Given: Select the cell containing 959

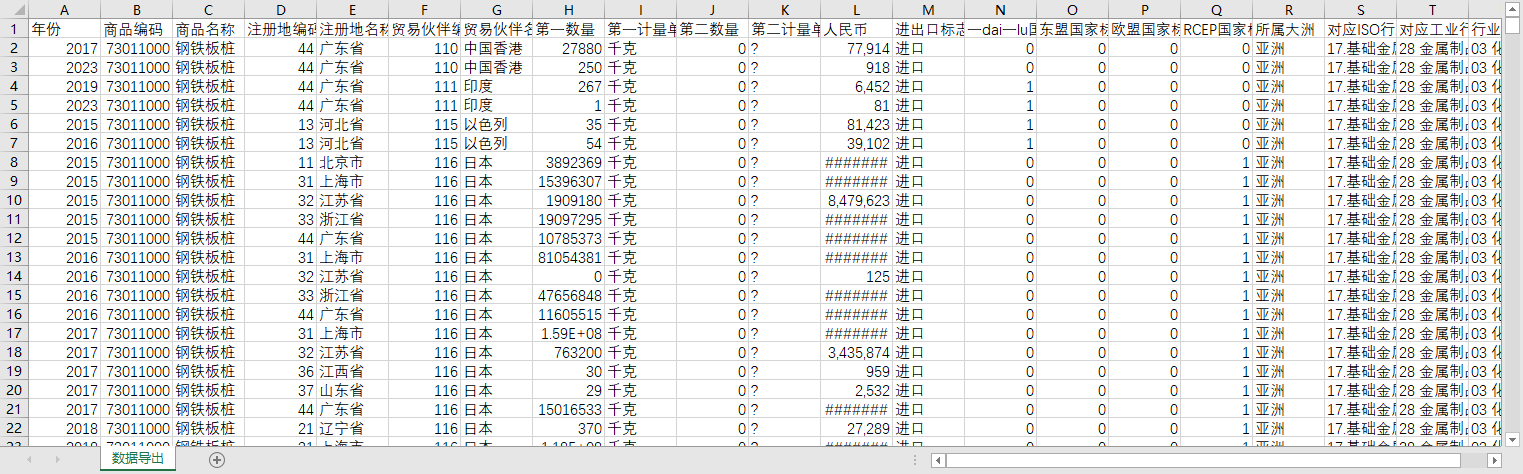Looking at the screenshot, I should [x=856, y=371].
